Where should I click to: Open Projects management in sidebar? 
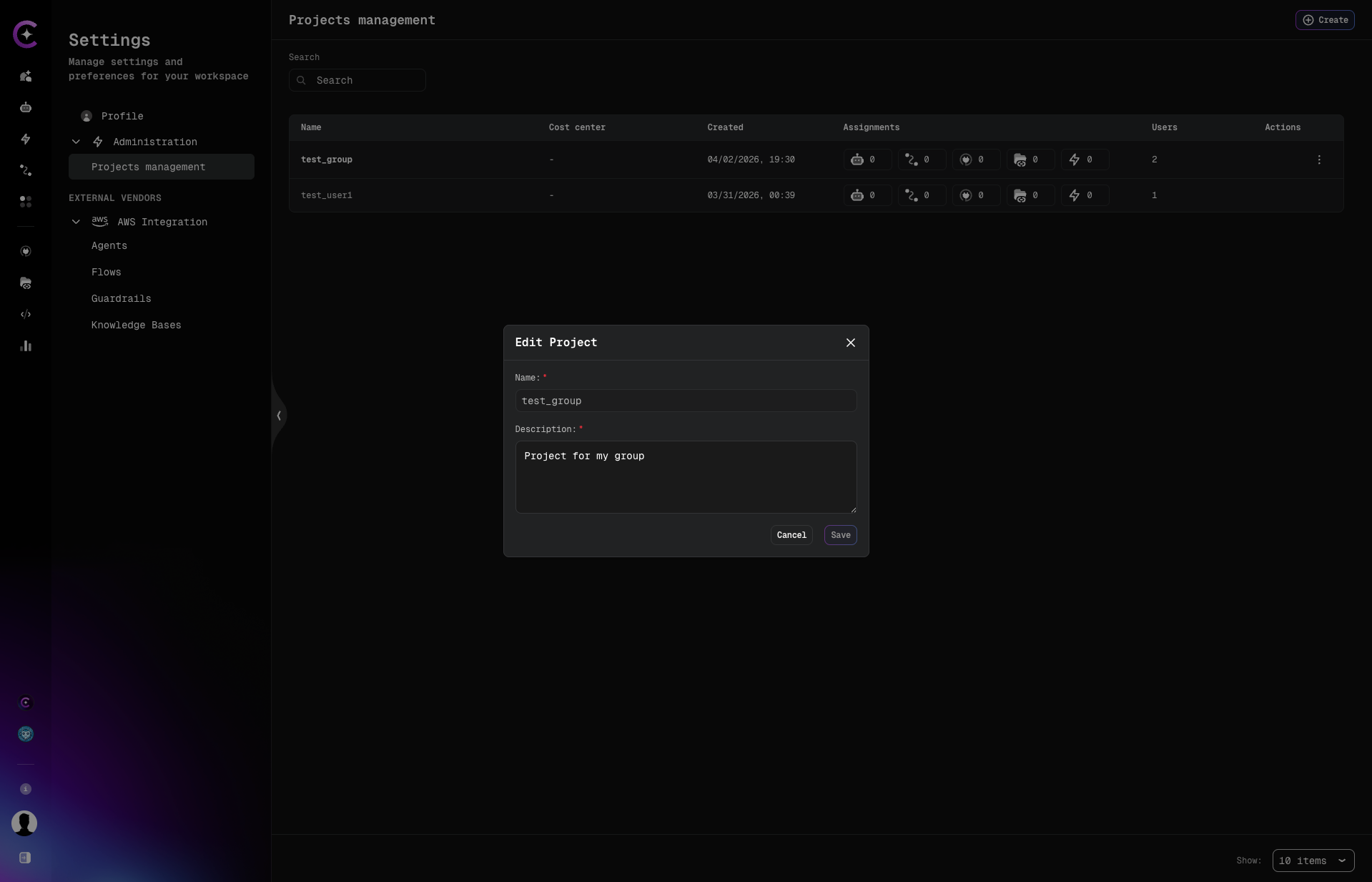tap(148, 167)
